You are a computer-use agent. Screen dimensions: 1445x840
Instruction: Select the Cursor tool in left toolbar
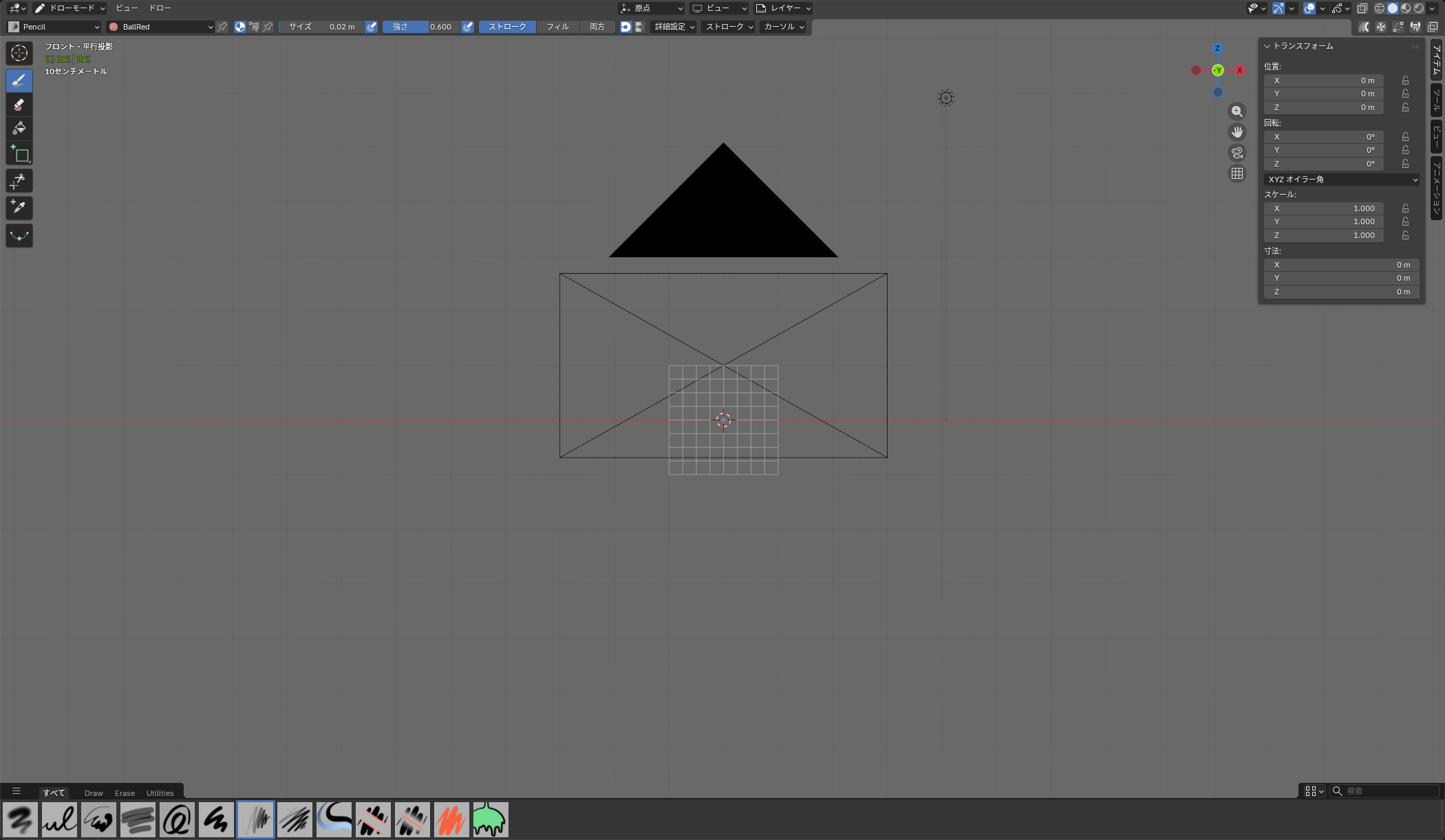point(19,53)
